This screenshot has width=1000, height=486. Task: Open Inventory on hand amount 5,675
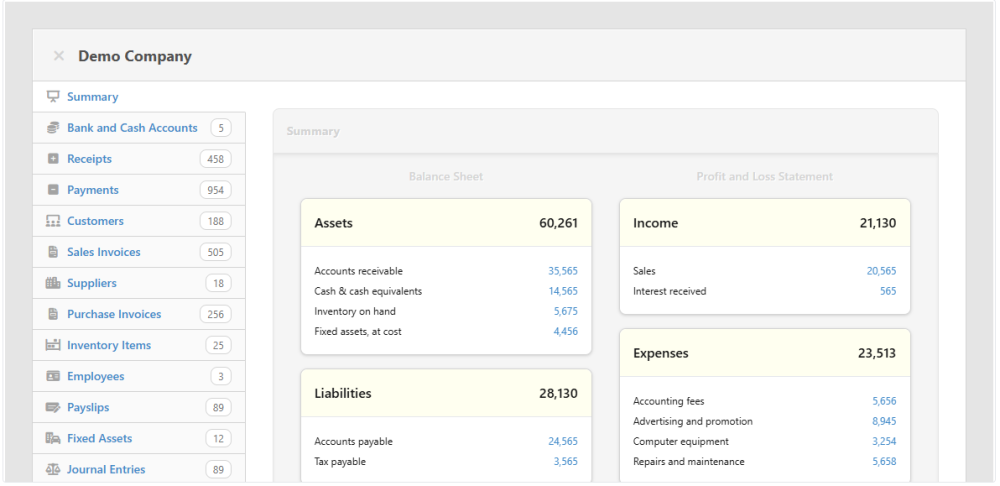click(x=566, y=311)
